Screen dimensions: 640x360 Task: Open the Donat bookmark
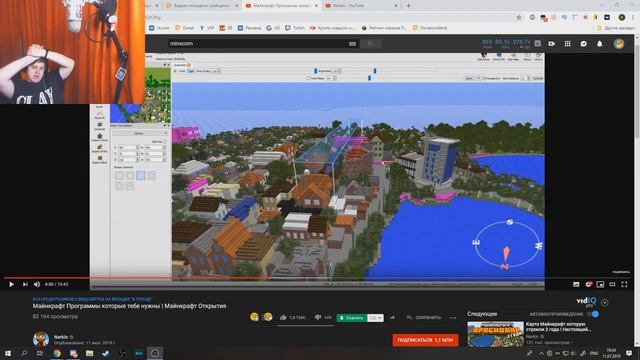tap(184, 28)
